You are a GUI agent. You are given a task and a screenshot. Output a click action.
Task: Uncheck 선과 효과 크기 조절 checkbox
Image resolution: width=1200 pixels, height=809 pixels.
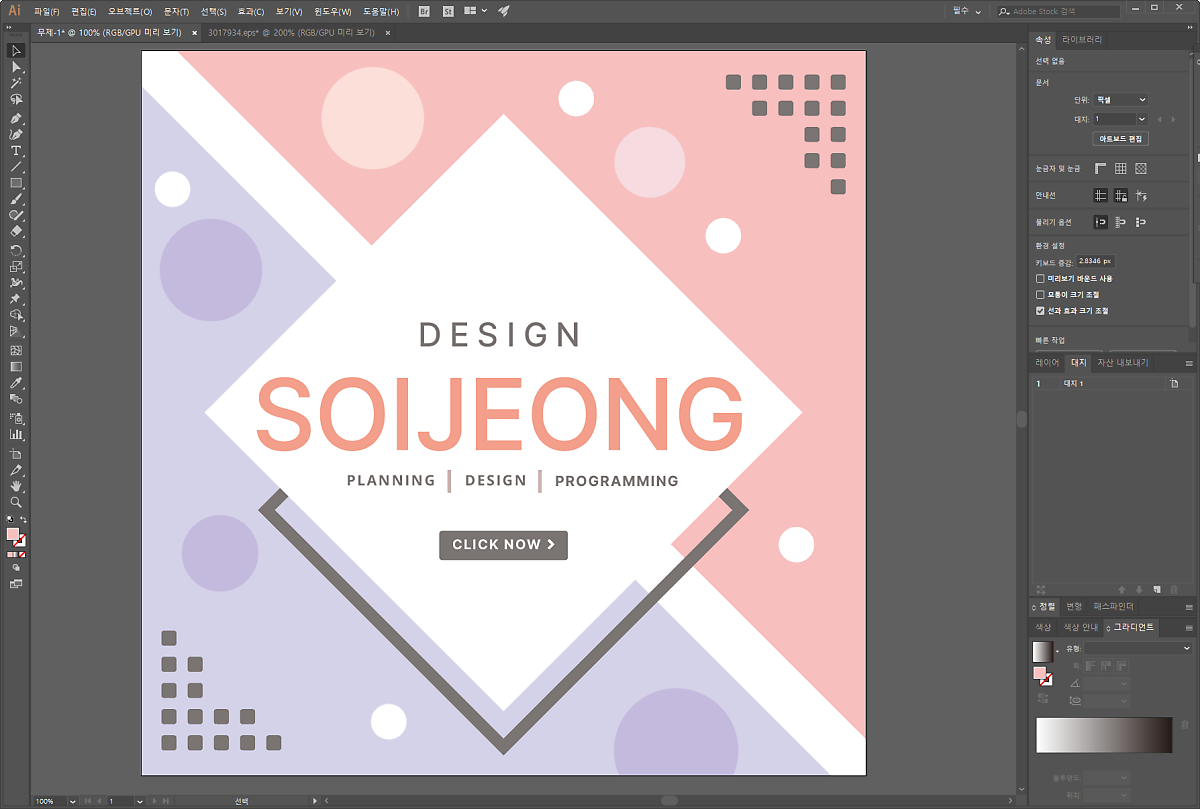click(x=1040, y=311)
